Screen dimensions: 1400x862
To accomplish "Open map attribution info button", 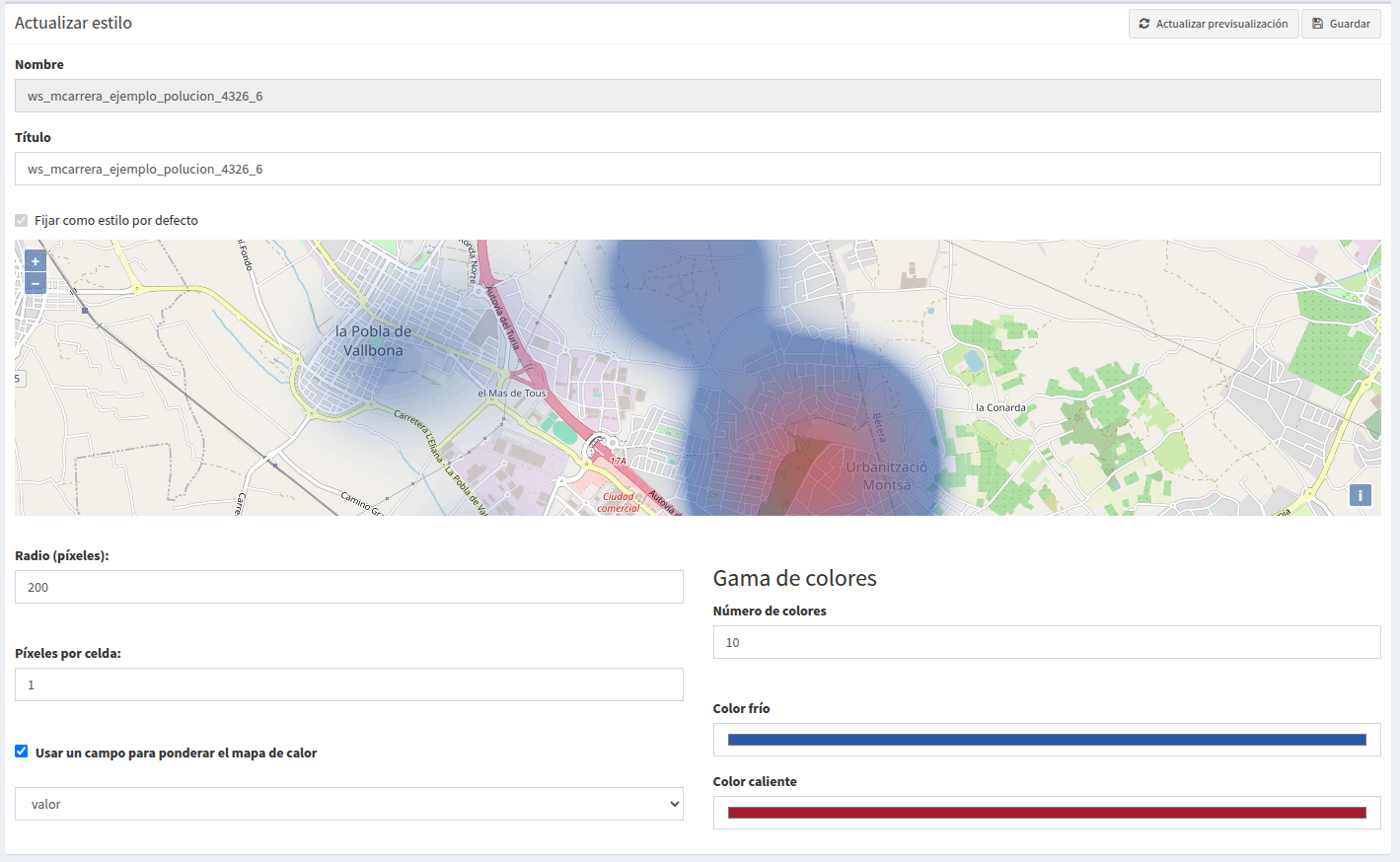I will [x=1360, y=495].
